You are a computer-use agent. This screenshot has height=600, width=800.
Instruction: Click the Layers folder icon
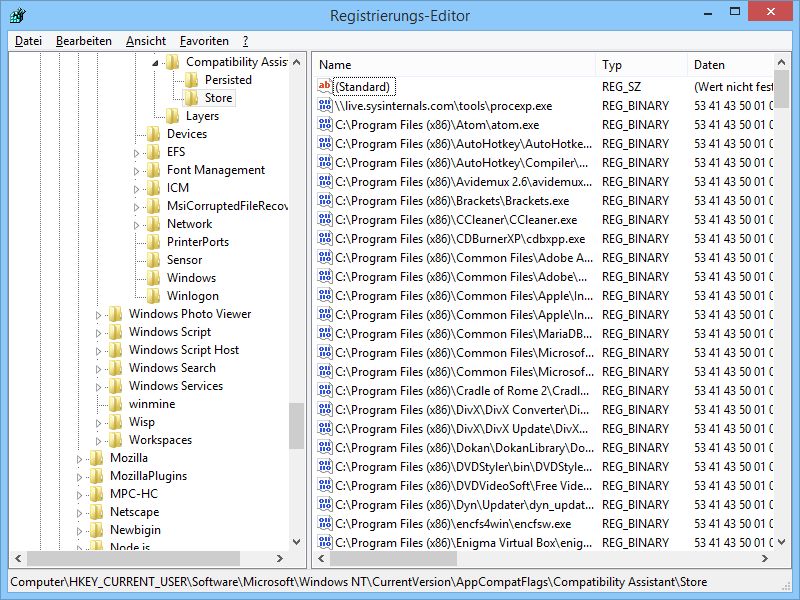[x=173, y=116]
